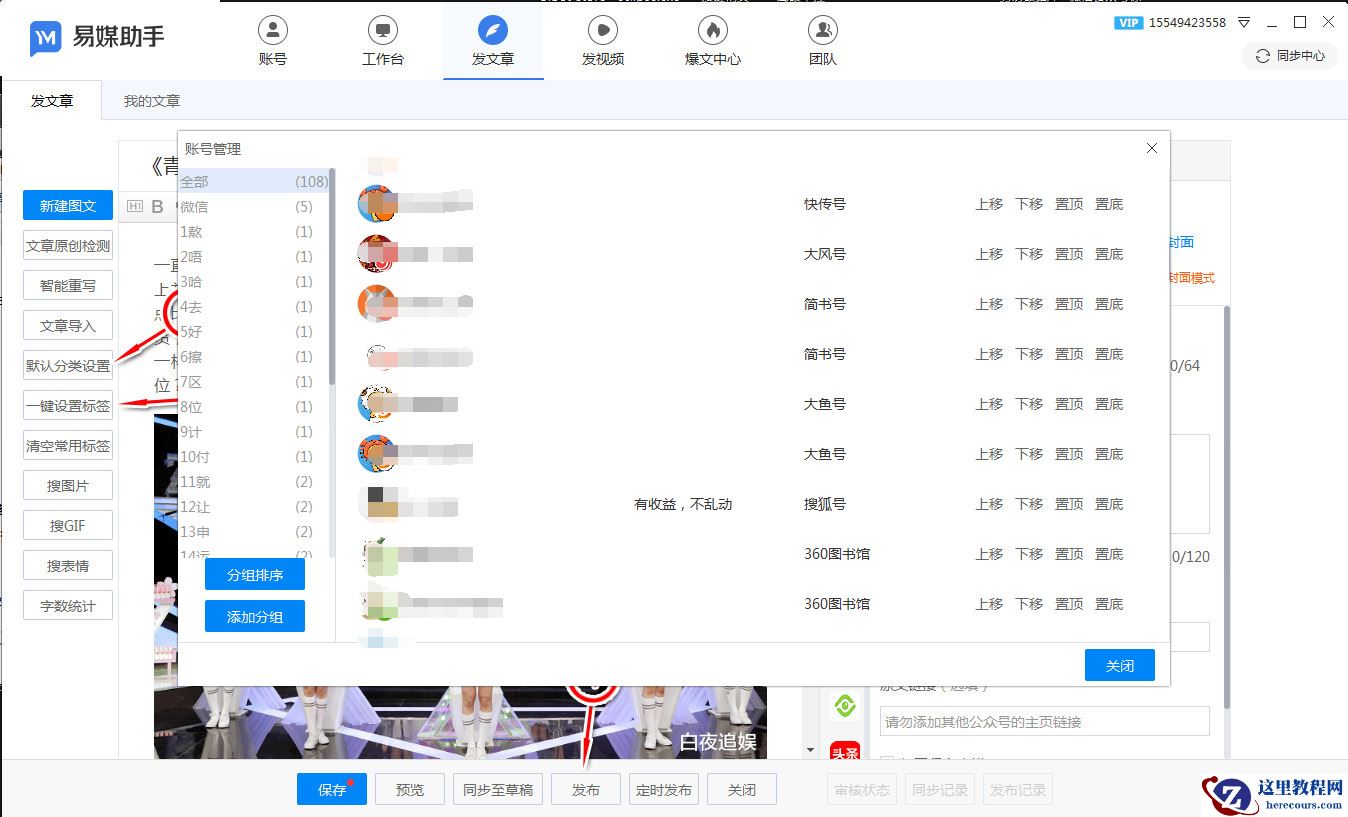Apply H1 heading from the editor toolbar
This screenshot has width=1348, height=817.
[x=135, y=207]
